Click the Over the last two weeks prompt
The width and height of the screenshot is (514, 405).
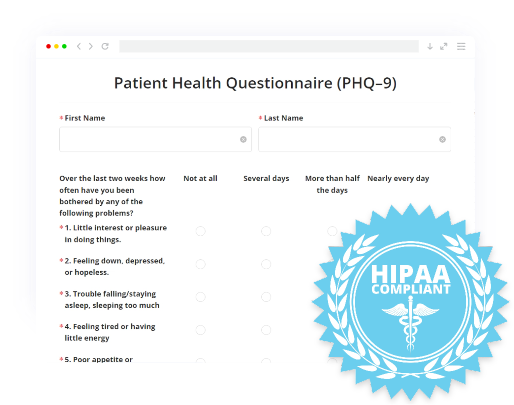click(x=112, y=196)
